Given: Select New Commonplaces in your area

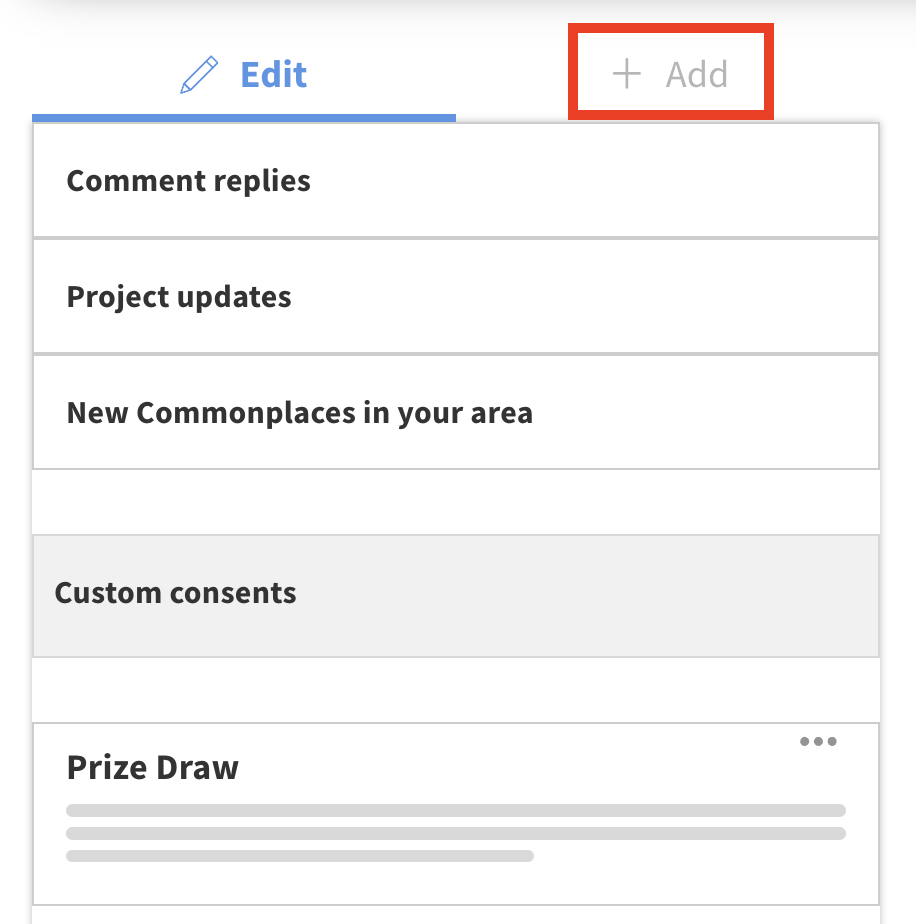Looking at the screenshot, I should 456,412.
